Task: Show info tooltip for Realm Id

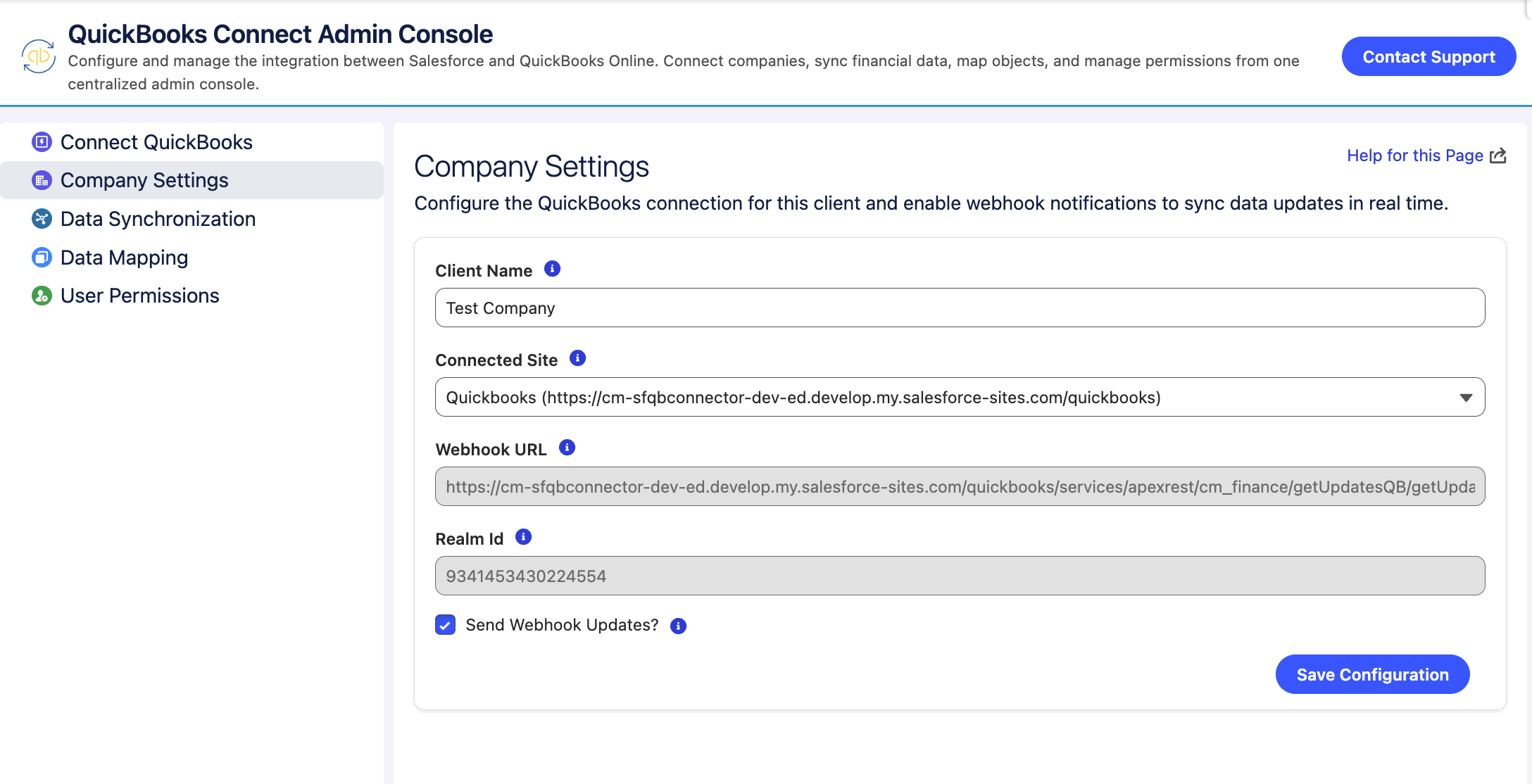Action: point(524,537)
